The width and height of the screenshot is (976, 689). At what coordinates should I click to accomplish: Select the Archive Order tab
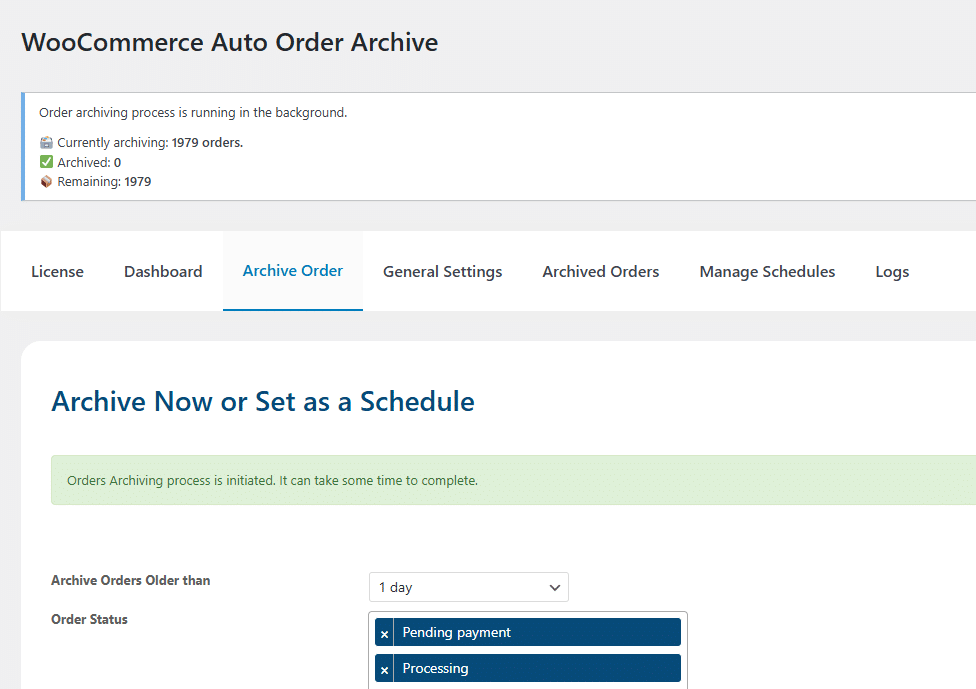click(x=293, y=271)
